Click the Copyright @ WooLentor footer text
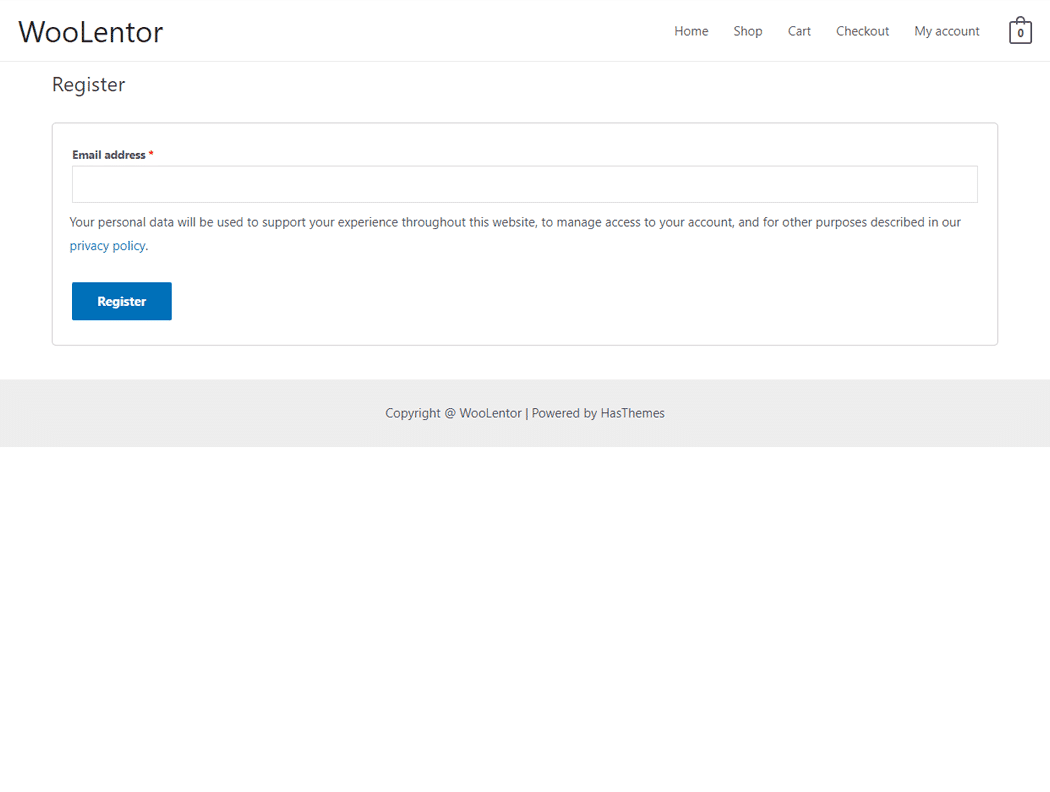Image resolution: width=1050 pixels, height=792 pixels. [x=453, y=413]
